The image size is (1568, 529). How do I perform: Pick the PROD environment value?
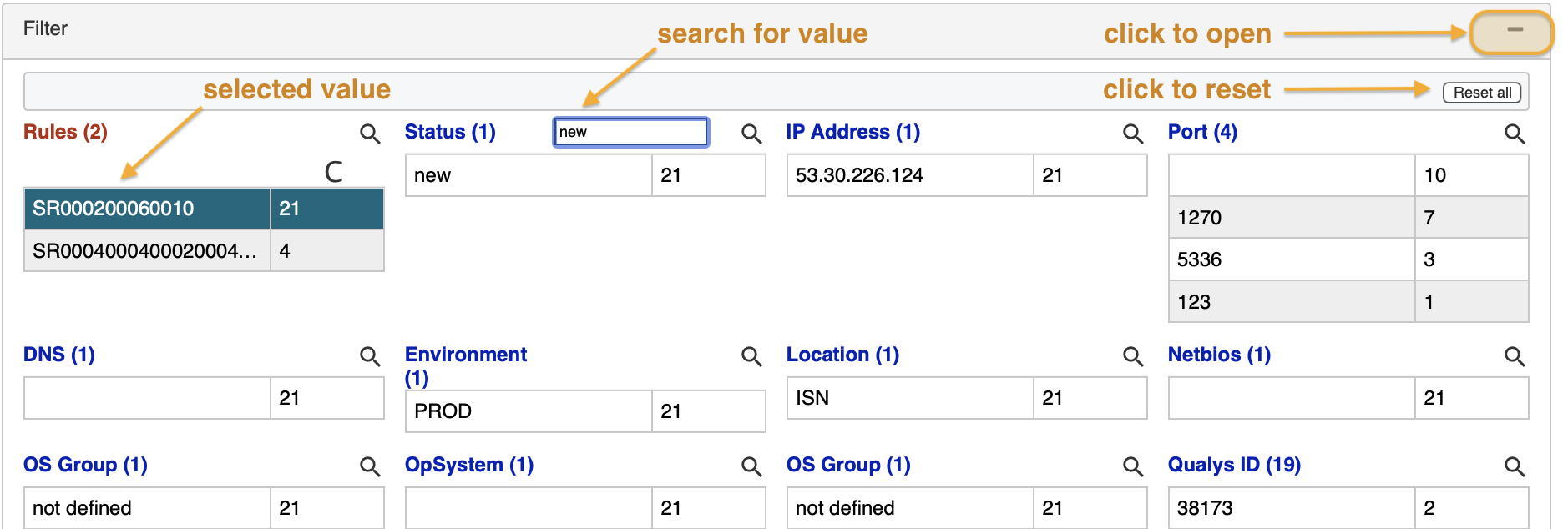click(x=528, y=411)
